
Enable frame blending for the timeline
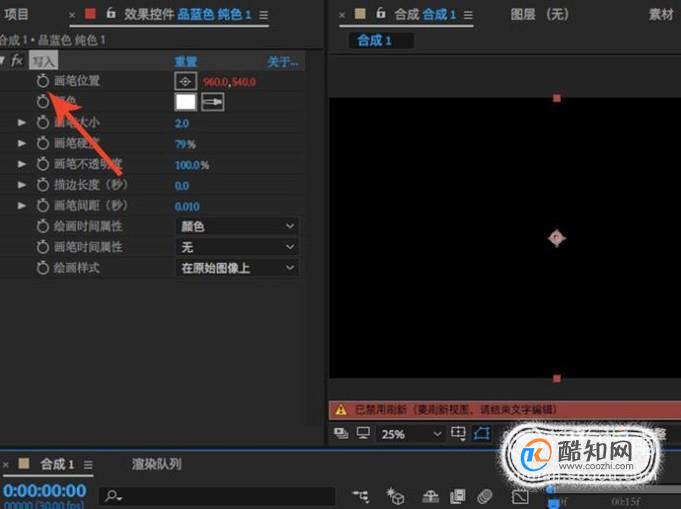coord(457,496)
